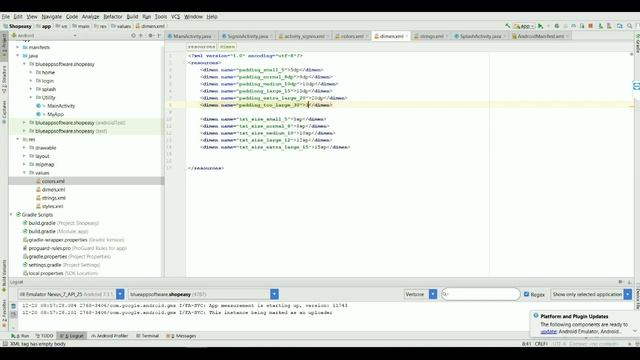Viewport: 640px width, 360px height.
Task: Click the project panel settings gear
Action: click(150, 36)
